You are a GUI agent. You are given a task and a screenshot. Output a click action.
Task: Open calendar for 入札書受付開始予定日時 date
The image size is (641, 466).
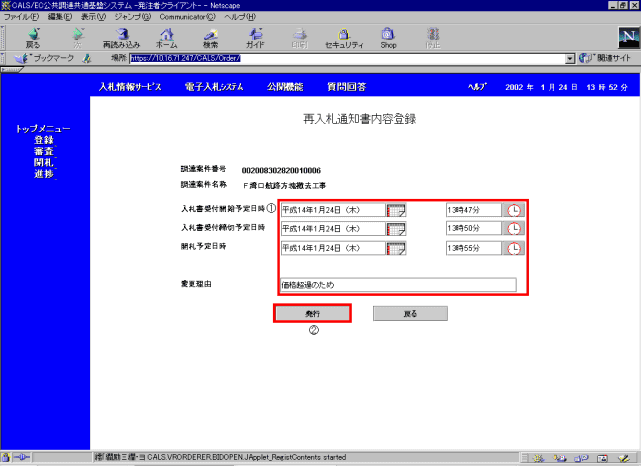(396, 210)
